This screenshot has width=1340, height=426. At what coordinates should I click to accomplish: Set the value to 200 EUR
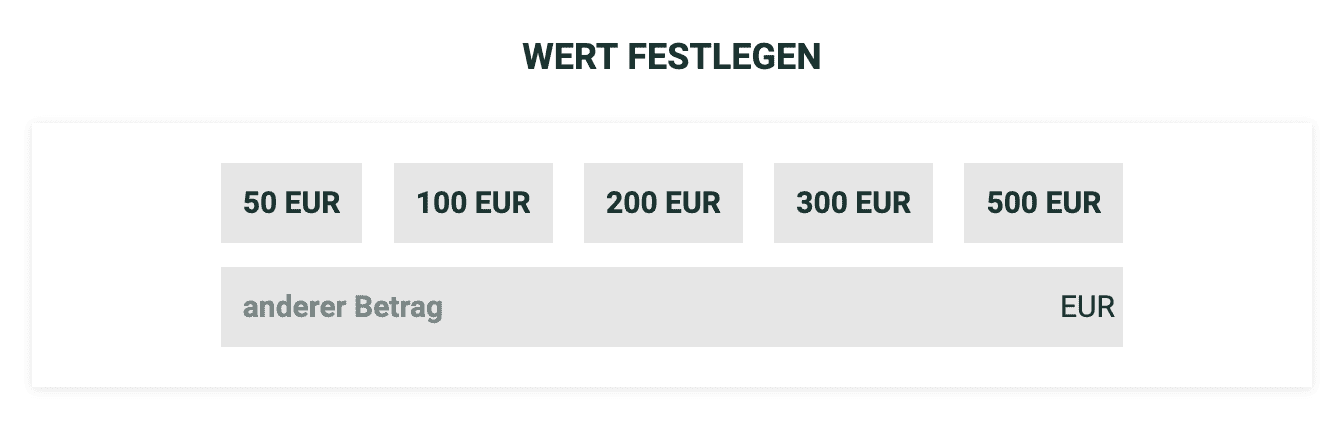tap(663, 203)
